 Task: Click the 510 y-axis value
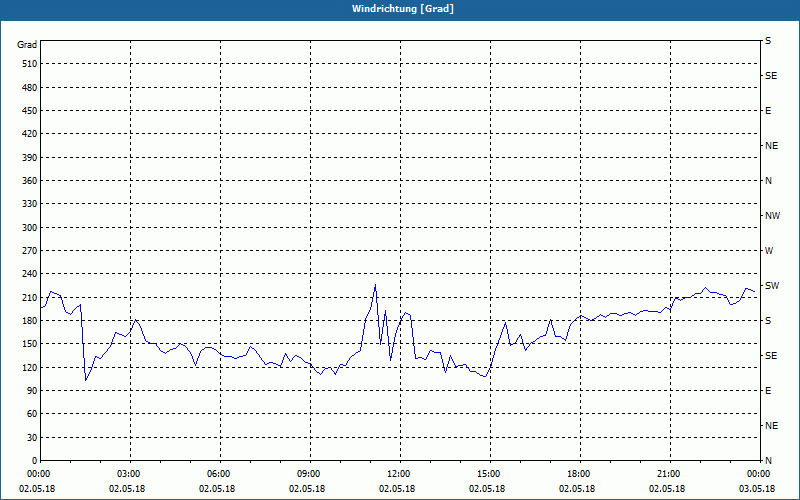pos(30,64)
